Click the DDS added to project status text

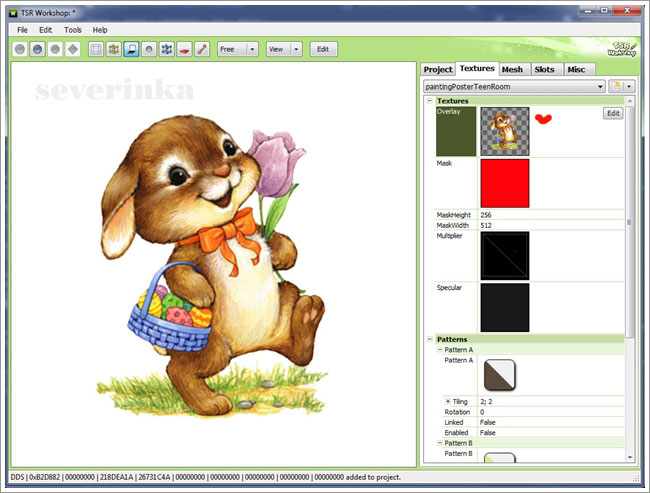(205, 477)
